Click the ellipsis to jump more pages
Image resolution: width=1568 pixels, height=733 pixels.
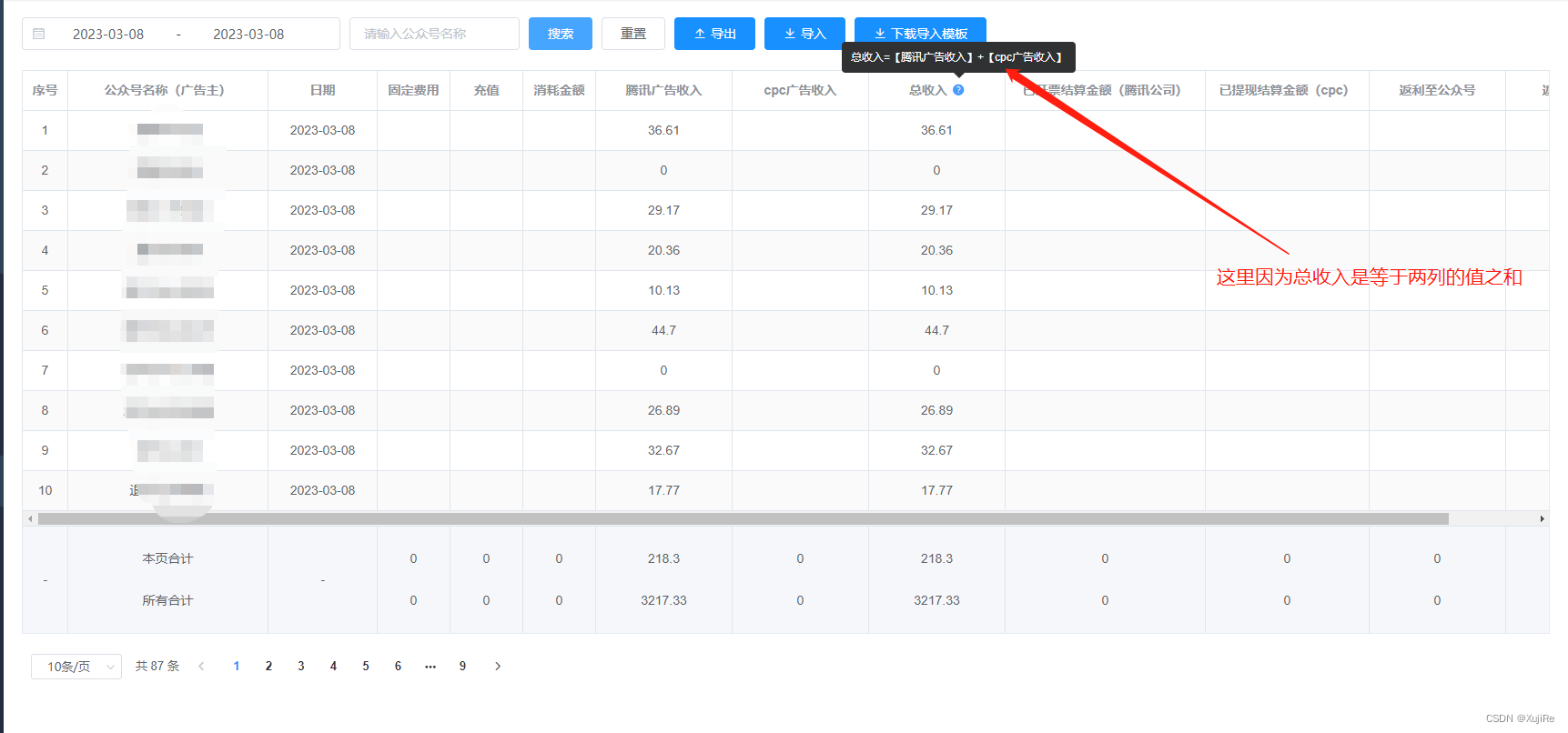[x=430, y=667]
